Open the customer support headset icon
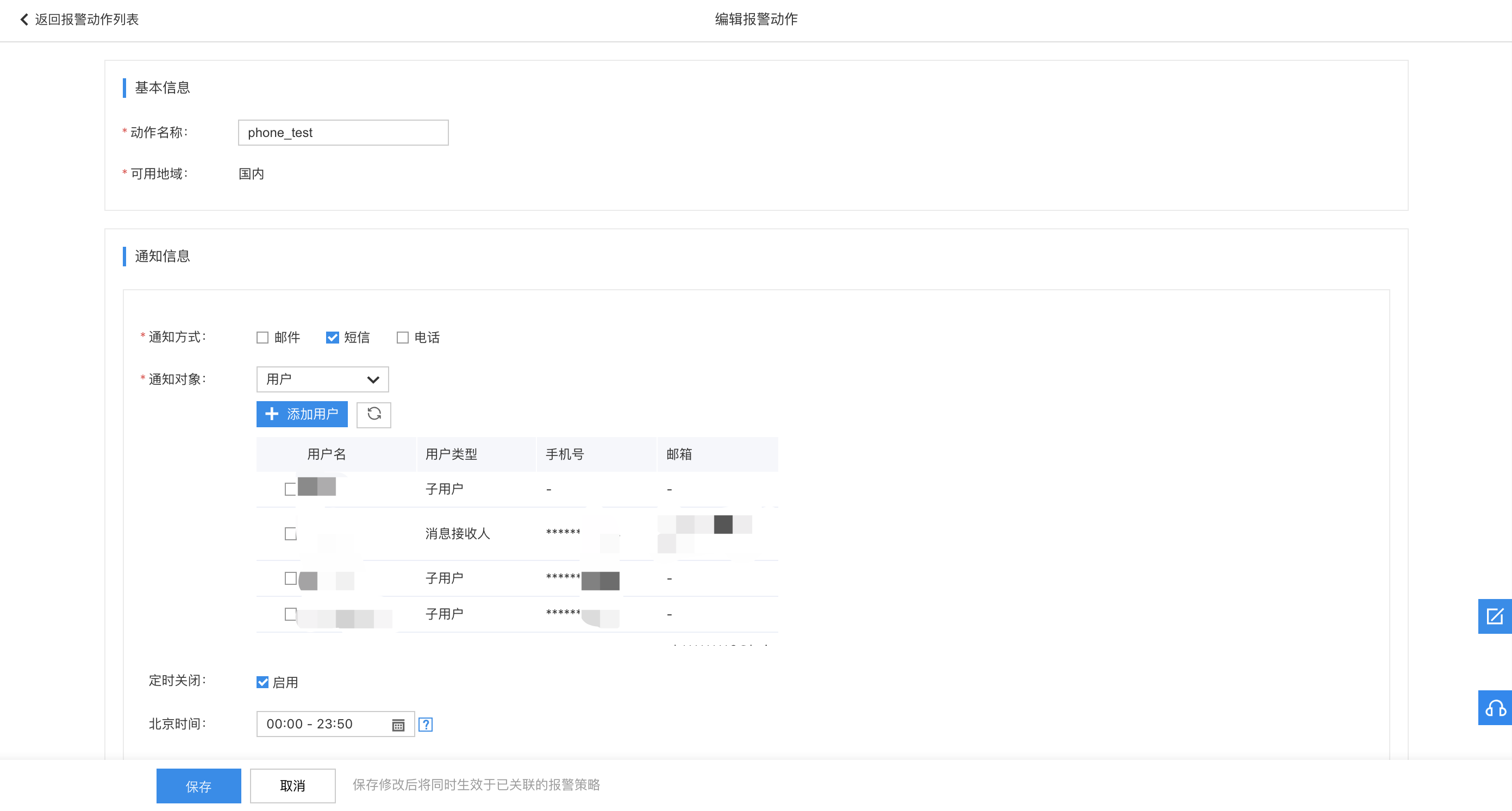The image size is (1512, 811). click(1495, 708)
